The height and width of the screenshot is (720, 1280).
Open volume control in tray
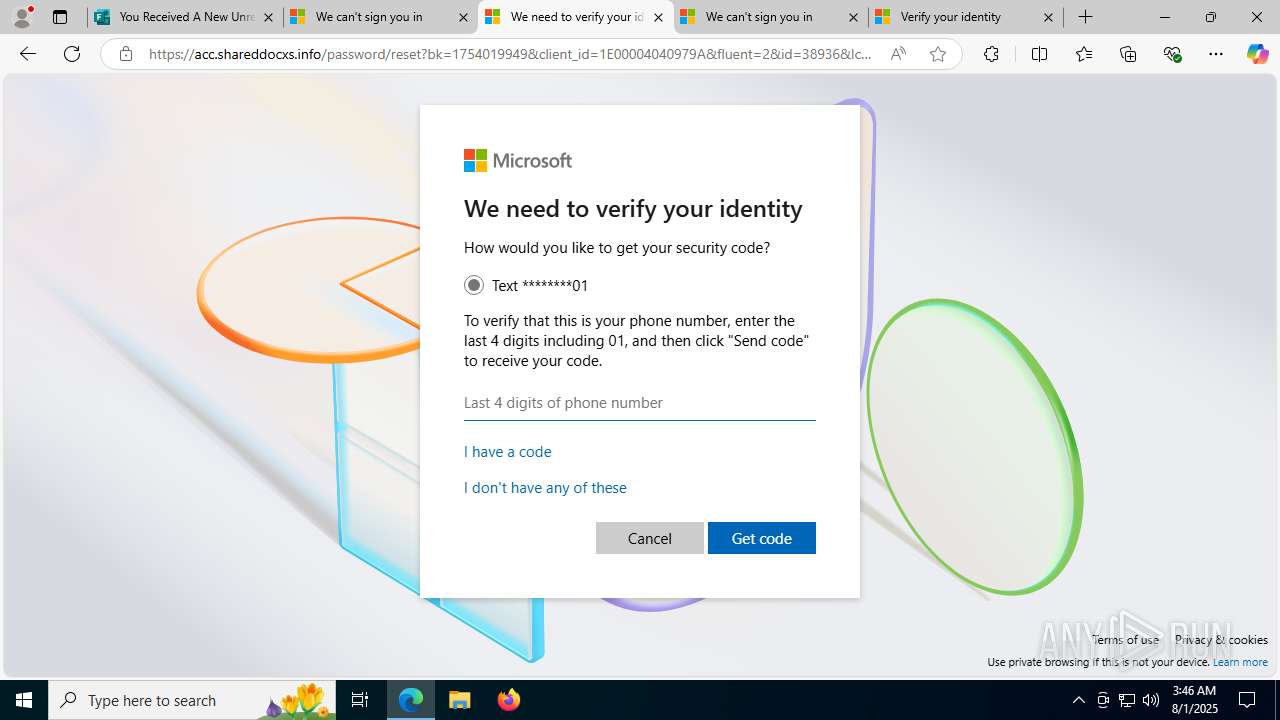point(1151,700)
